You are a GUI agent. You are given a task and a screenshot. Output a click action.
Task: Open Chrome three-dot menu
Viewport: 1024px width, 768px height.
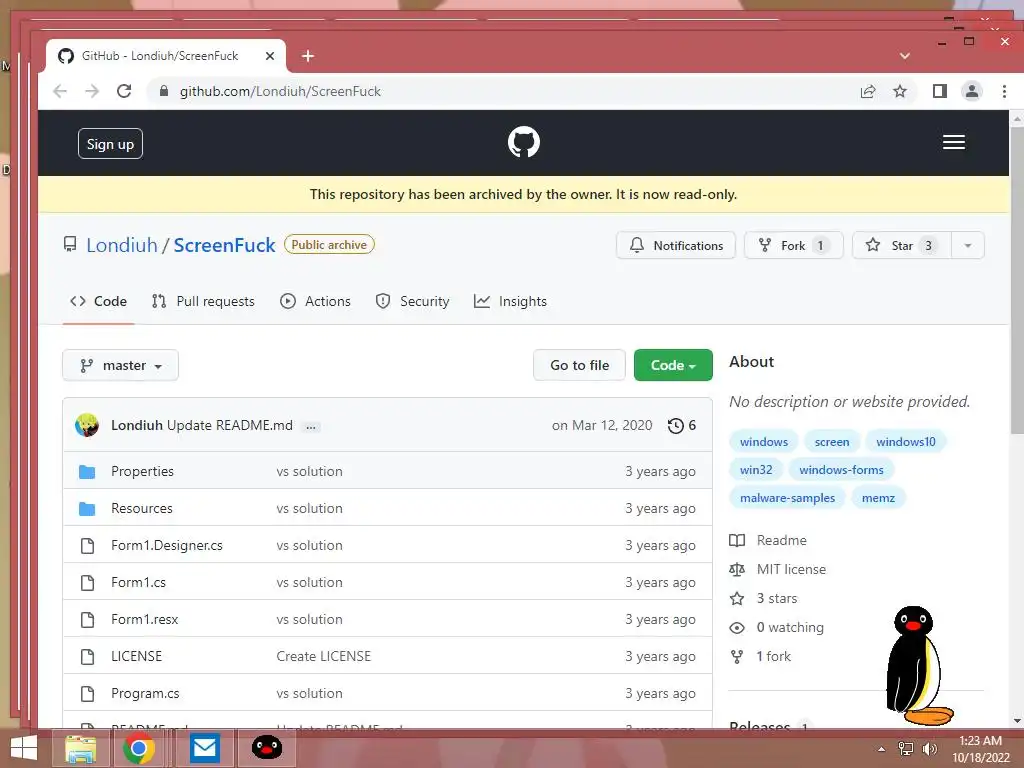[1004, 91]
